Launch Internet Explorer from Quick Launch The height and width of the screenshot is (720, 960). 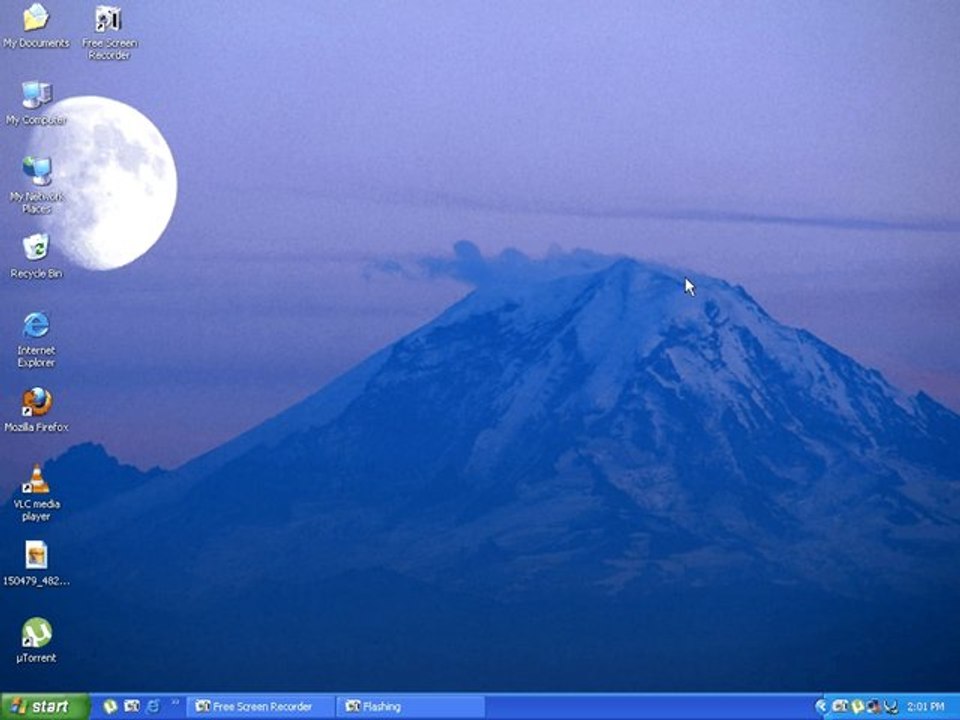[153, 707]
